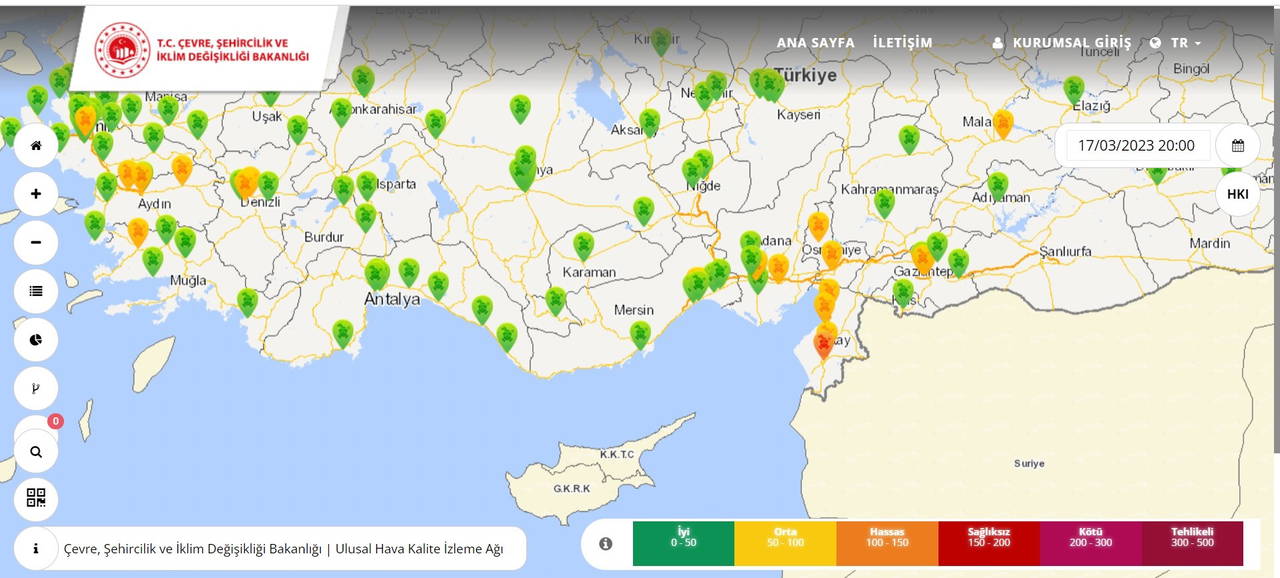Select the green İyi 0-50 legend swatch
The width and height of the screenshot is (1280, 578).
click(683, 544)
